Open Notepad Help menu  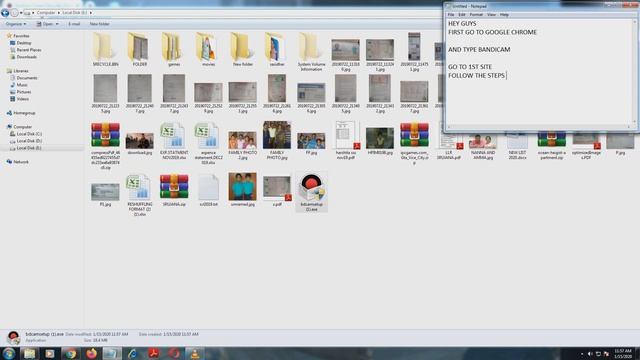pos(504,15)
